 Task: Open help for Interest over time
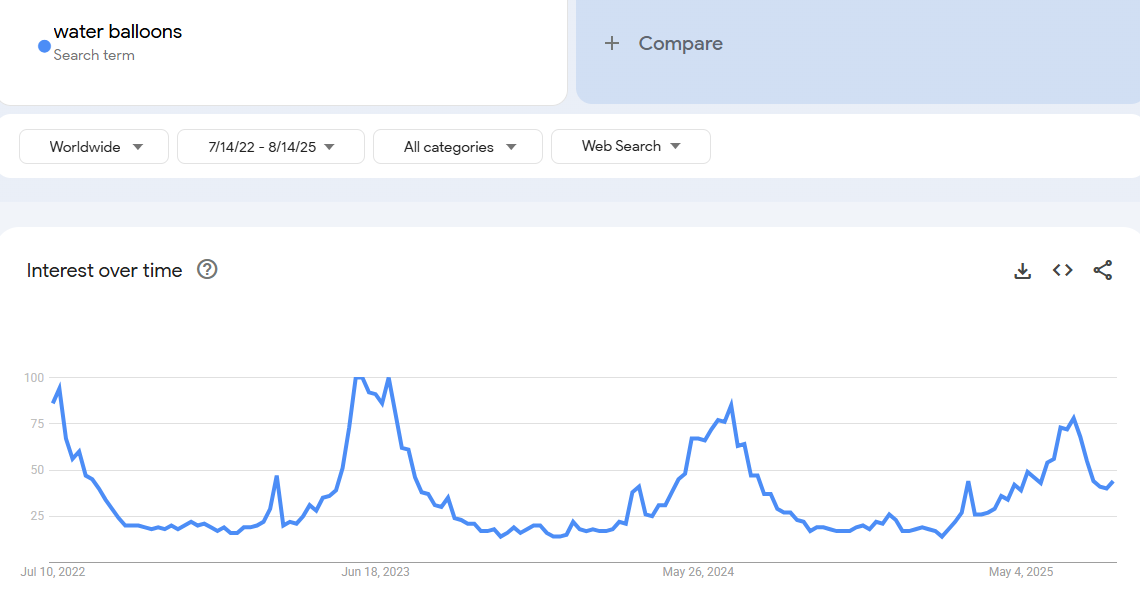click(207, 269)
